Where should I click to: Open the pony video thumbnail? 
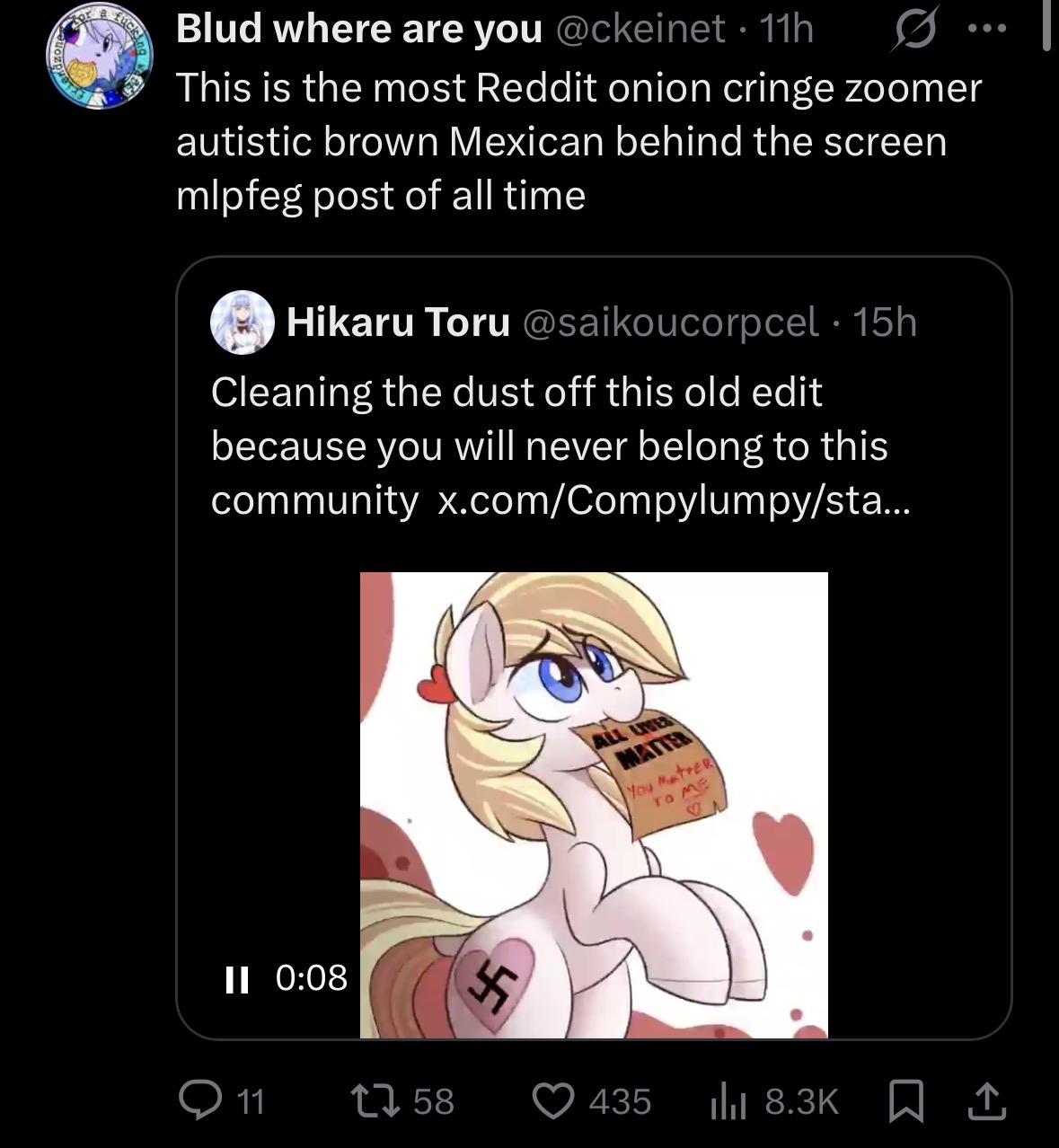coord(594,805)
